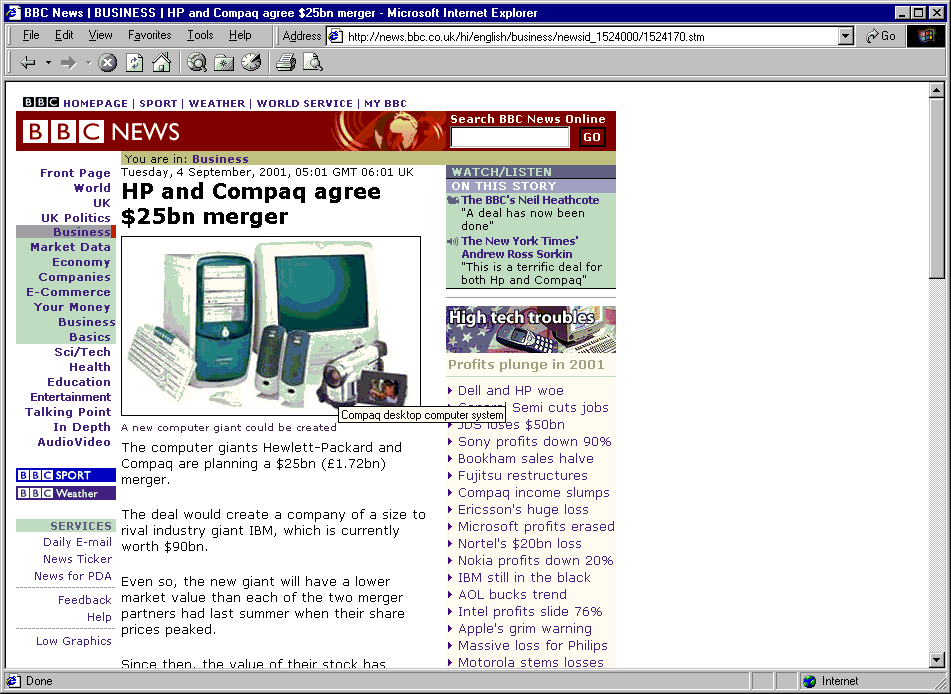Open the WORLD SERVICE top link

(304, 104)
